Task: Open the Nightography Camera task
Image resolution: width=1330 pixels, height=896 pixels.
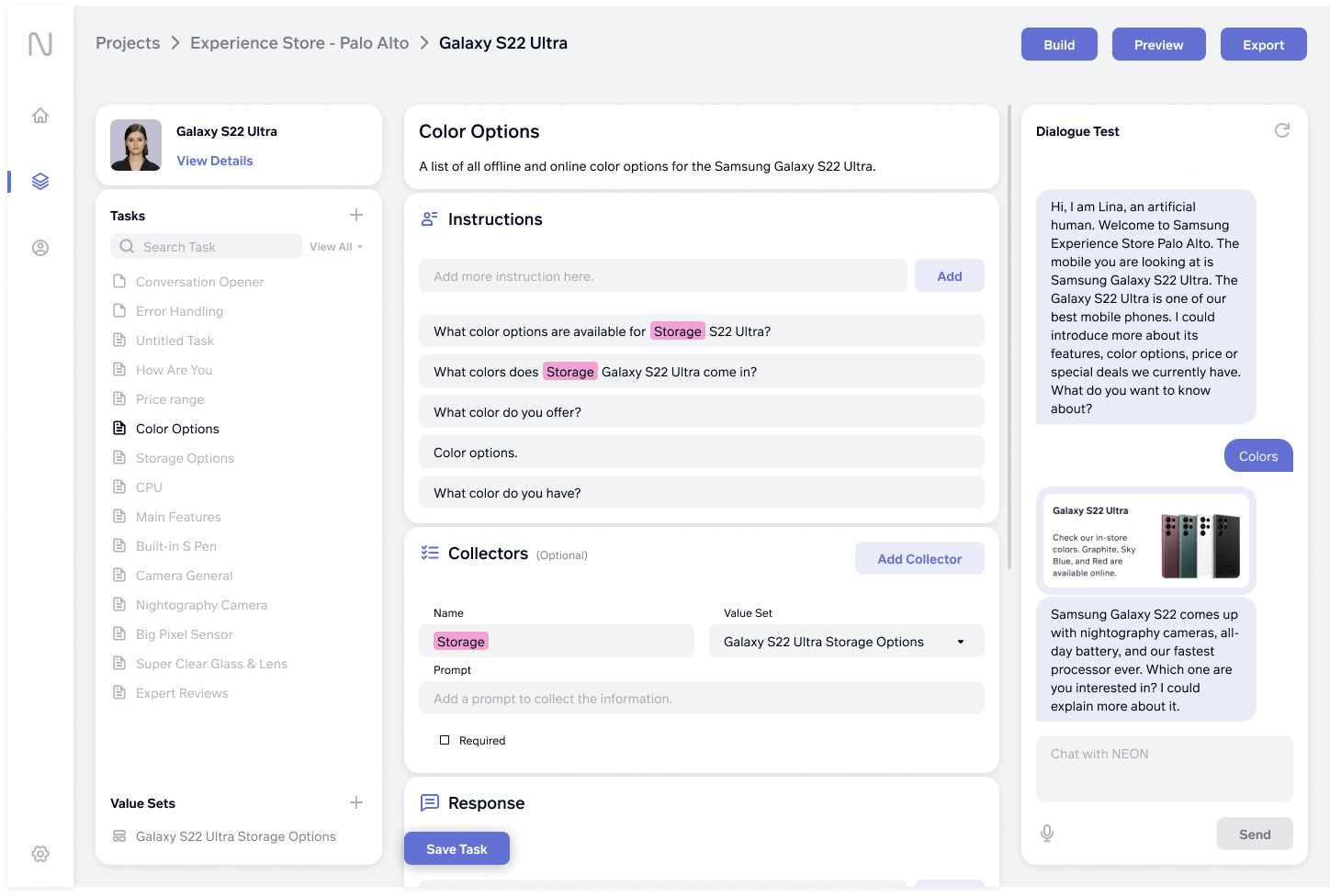Action: (x=201, y=605)
